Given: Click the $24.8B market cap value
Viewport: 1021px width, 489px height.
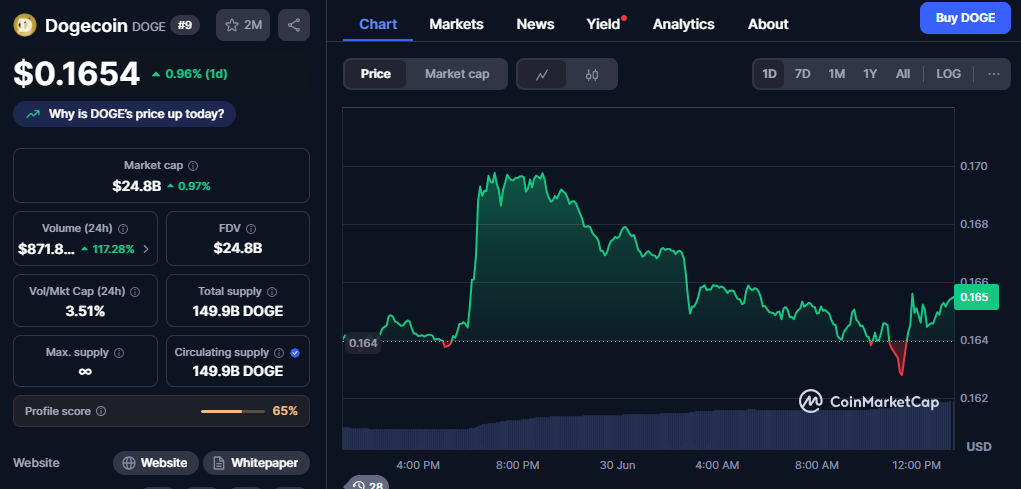Looking at the screenshot, I should [x=136, y=186].
